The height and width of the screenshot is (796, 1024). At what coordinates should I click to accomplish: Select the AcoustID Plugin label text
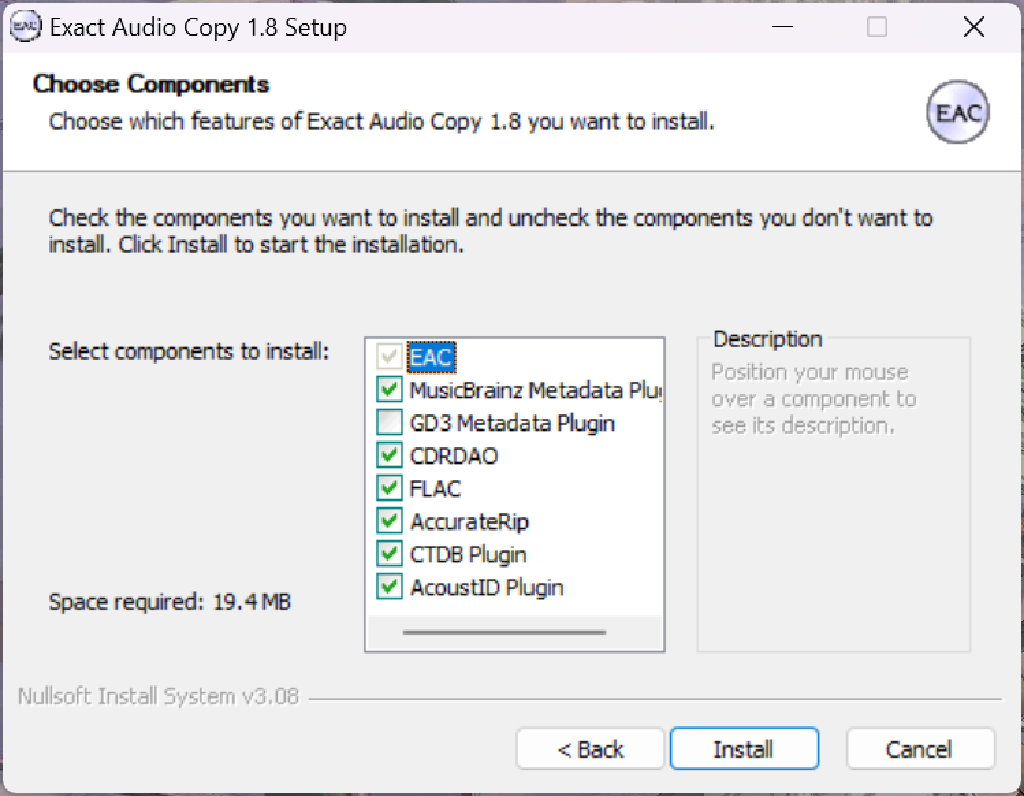click(486, 587)
